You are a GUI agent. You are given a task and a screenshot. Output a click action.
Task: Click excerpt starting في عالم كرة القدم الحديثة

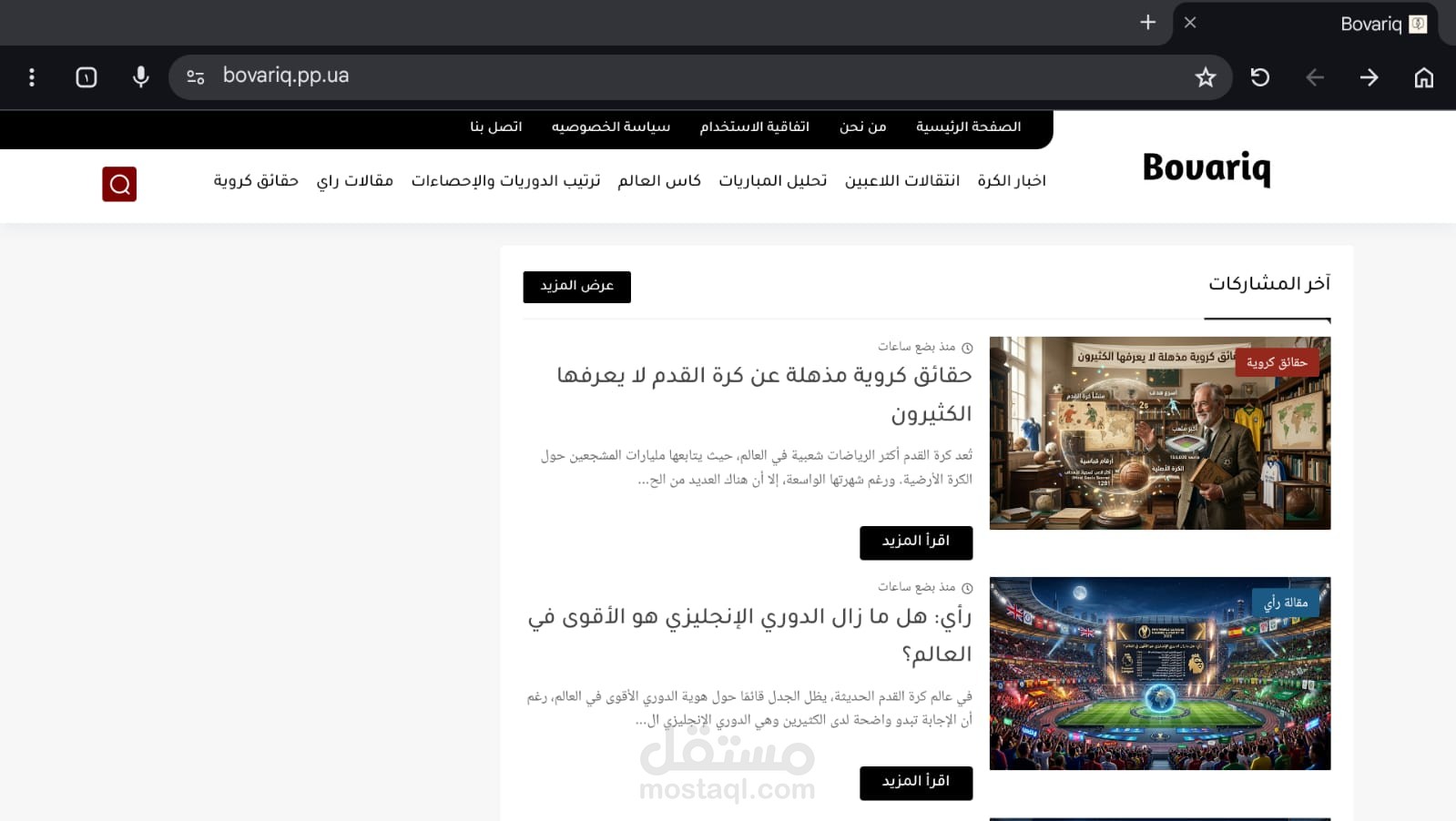(749, 708)
